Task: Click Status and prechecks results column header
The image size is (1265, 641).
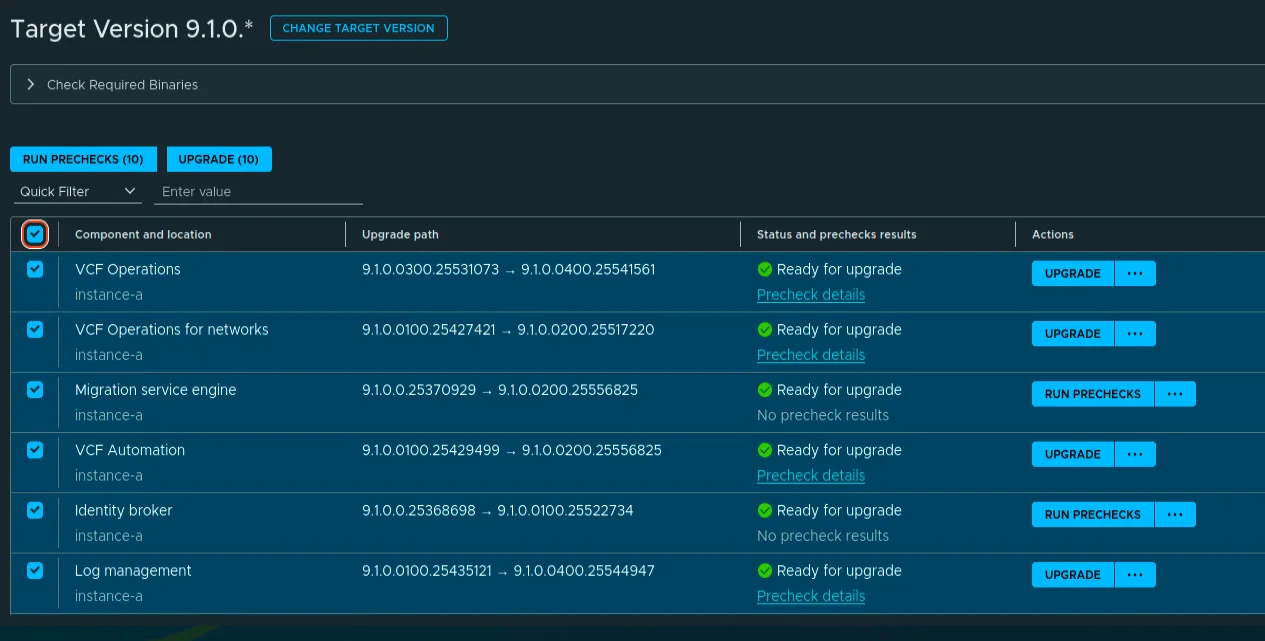Action: [x=837, y=234]
